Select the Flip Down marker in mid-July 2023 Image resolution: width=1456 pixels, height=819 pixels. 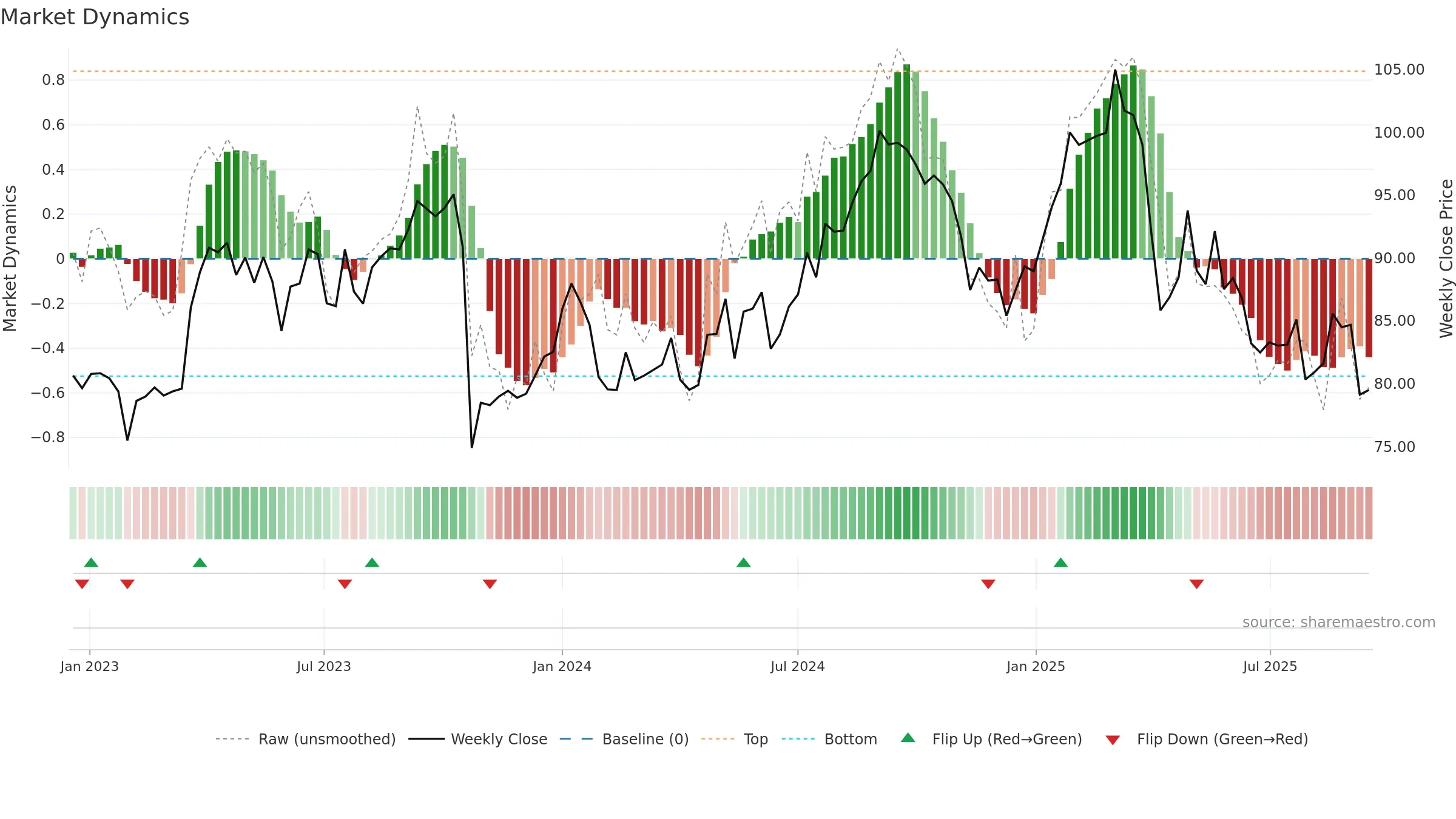[345, 584]
